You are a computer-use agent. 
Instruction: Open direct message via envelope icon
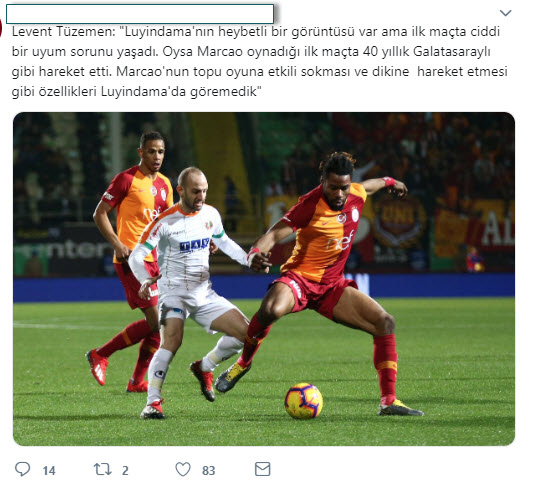click(262, 469)
